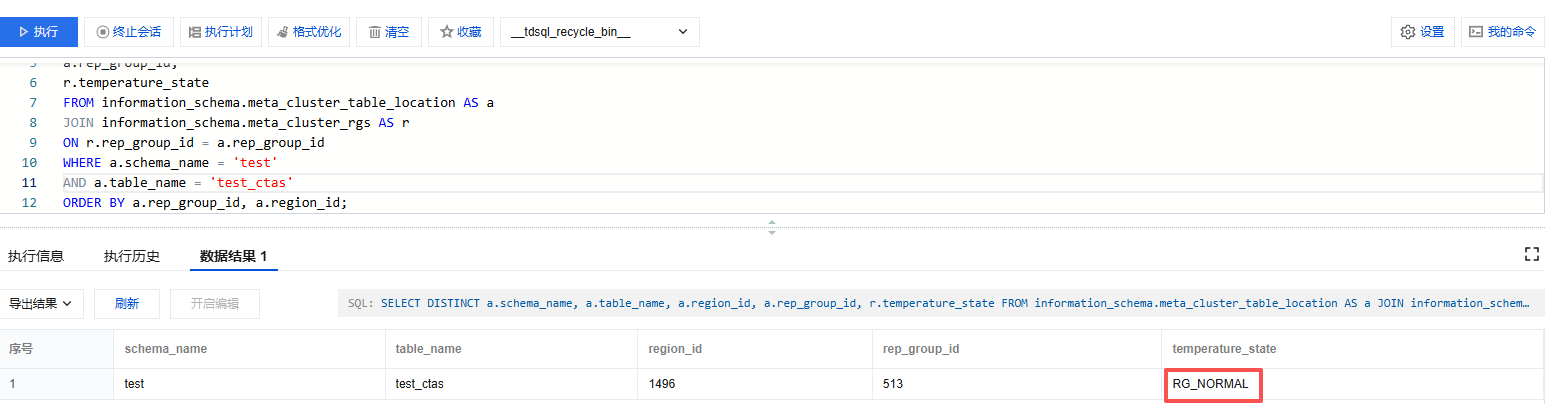Viewport: 1556px width, 404px height.
Task: Click 终止会话 to stop the session
Action: coord(128,32)
